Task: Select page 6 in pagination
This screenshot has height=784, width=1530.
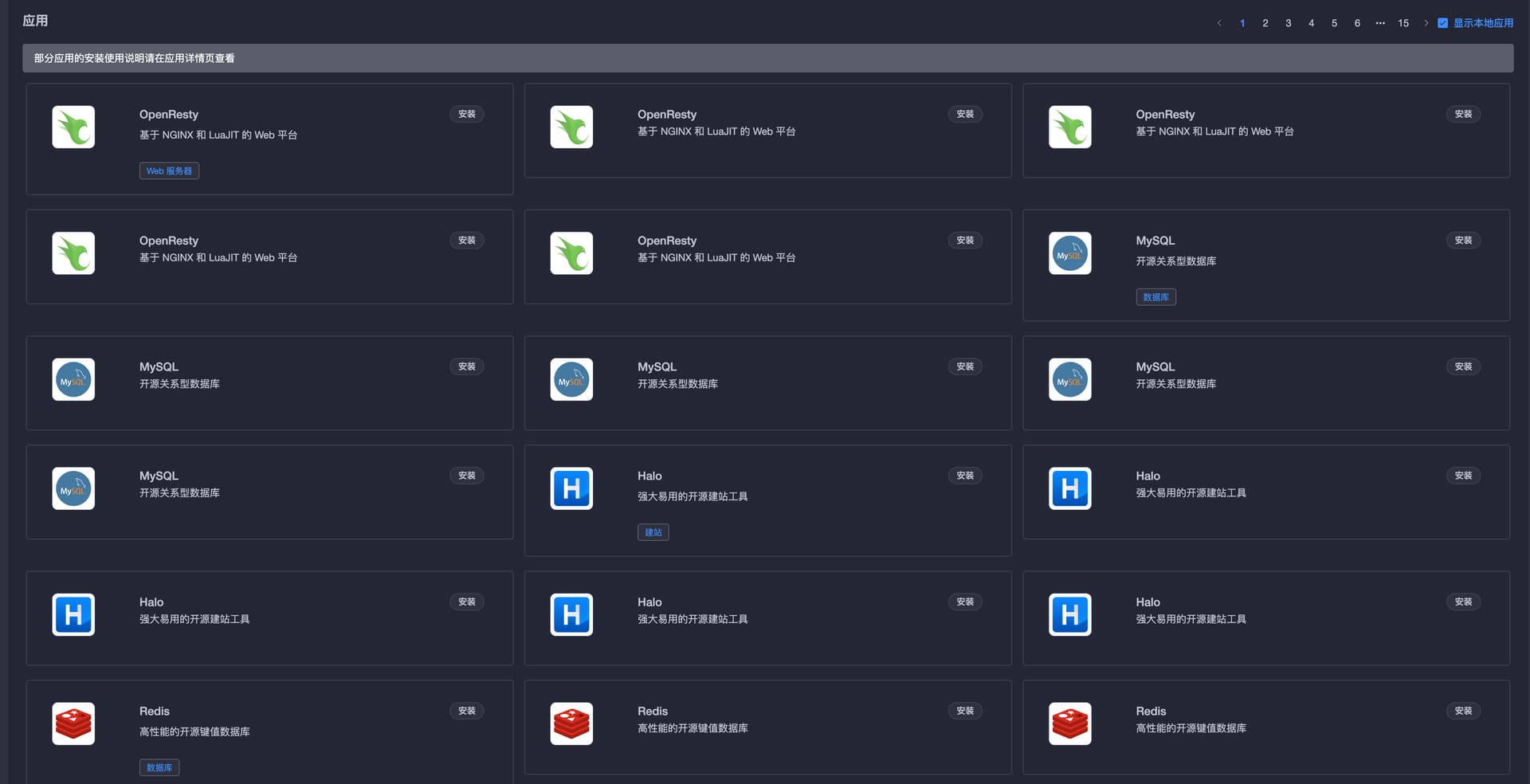Action: (x=1357, y=23)
